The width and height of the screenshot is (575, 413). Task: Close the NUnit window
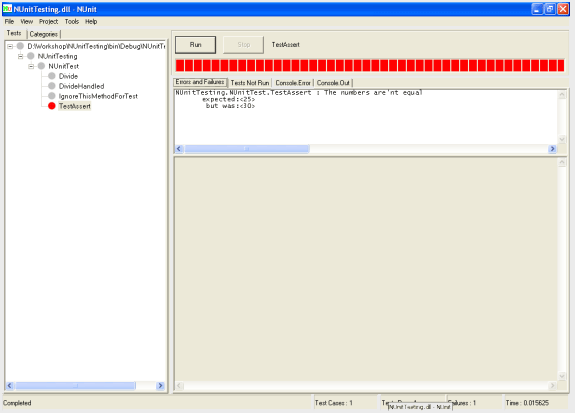(x=563, y=9)
